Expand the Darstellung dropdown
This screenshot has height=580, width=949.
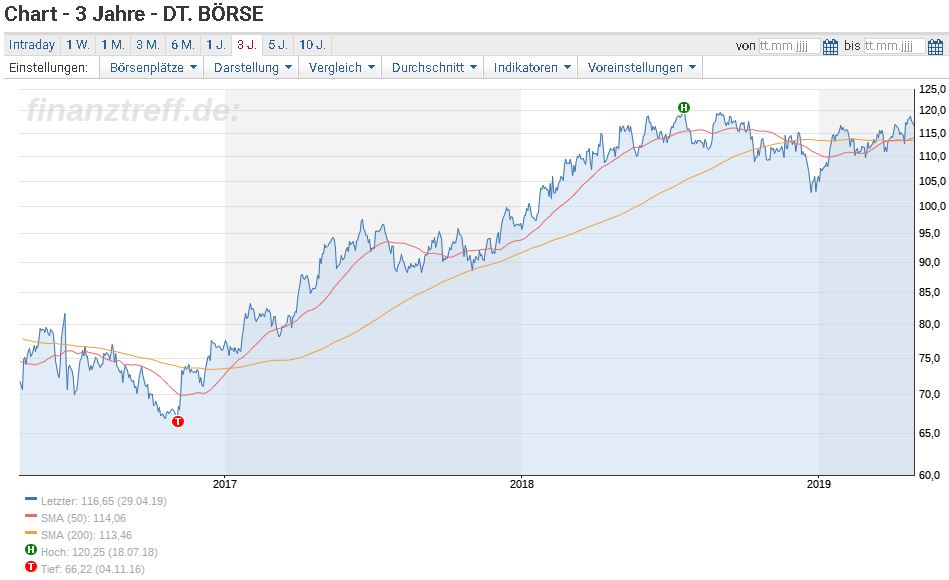(252, 67)
